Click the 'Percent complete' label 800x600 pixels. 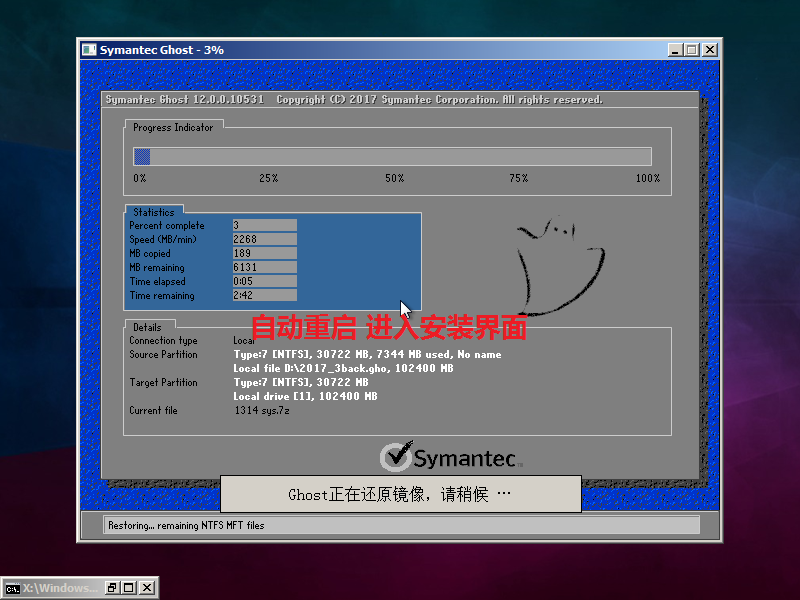[167, 226]
